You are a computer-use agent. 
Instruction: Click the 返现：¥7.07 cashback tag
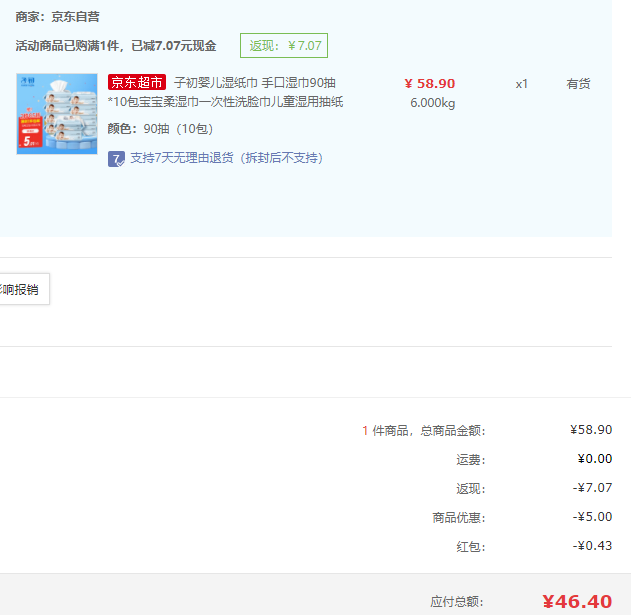284,45
